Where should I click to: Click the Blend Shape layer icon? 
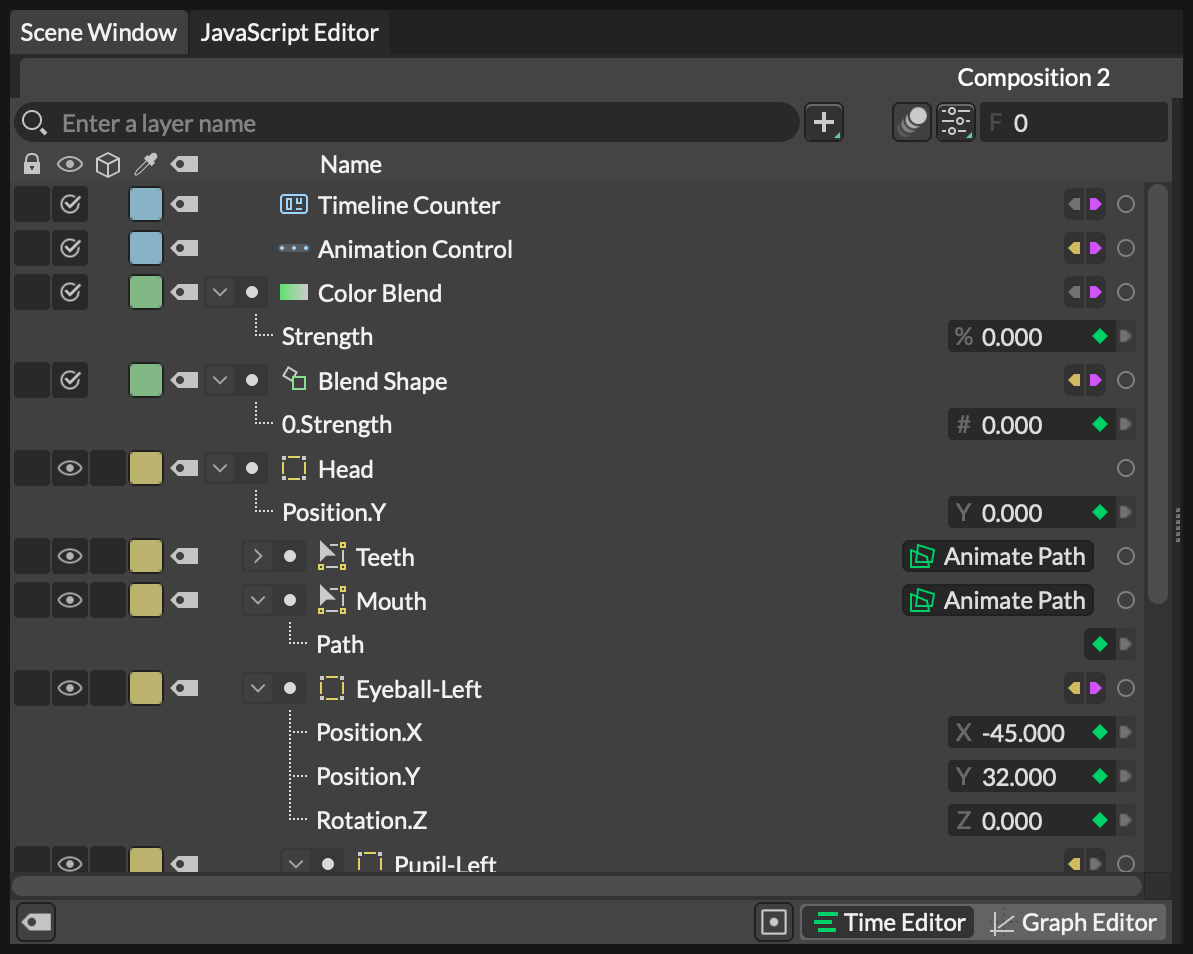coord(293,380)
